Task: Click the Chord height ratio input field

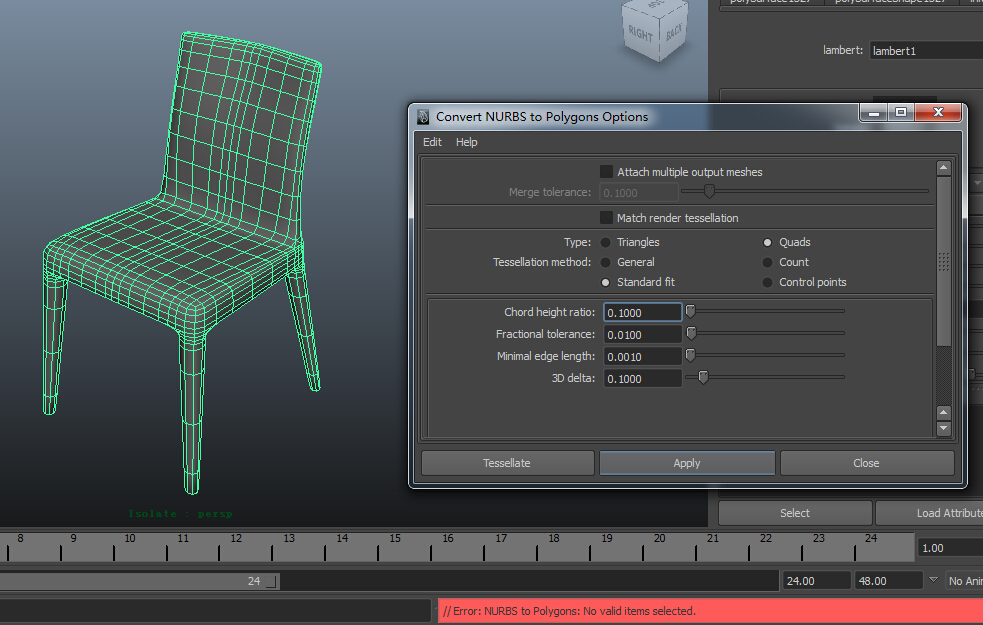Action: 643,312
